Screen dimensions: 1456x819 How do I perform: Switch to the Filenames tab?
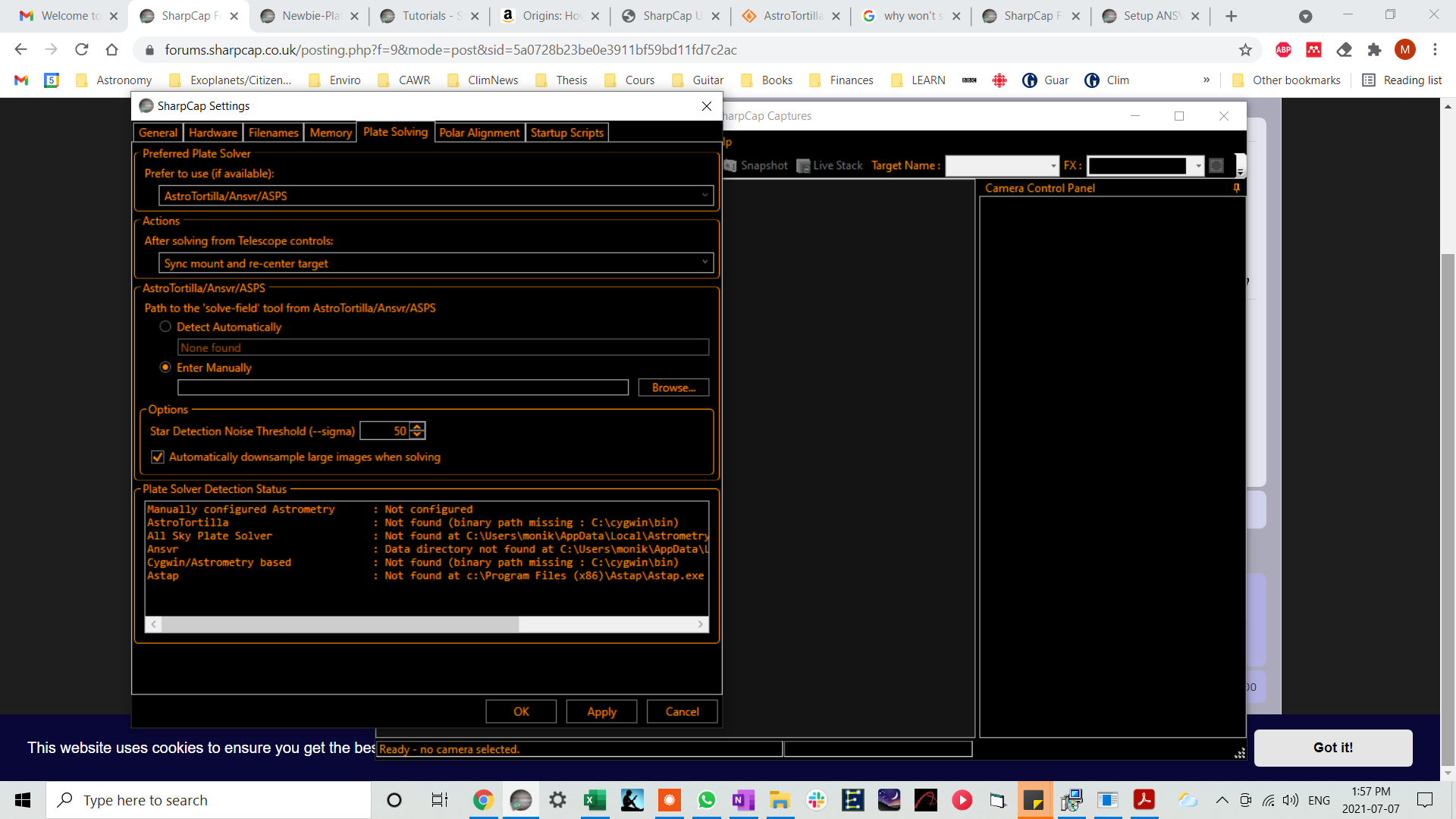pyautogui.click(x=274, y=133)
